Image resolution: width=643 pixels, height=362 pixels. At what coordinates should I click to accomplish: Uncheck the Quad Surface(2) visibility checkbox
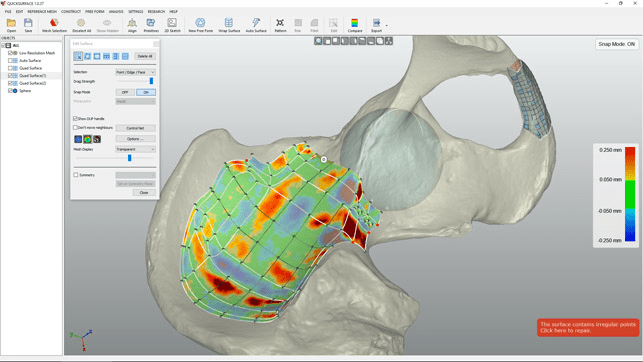pos(10,83)
